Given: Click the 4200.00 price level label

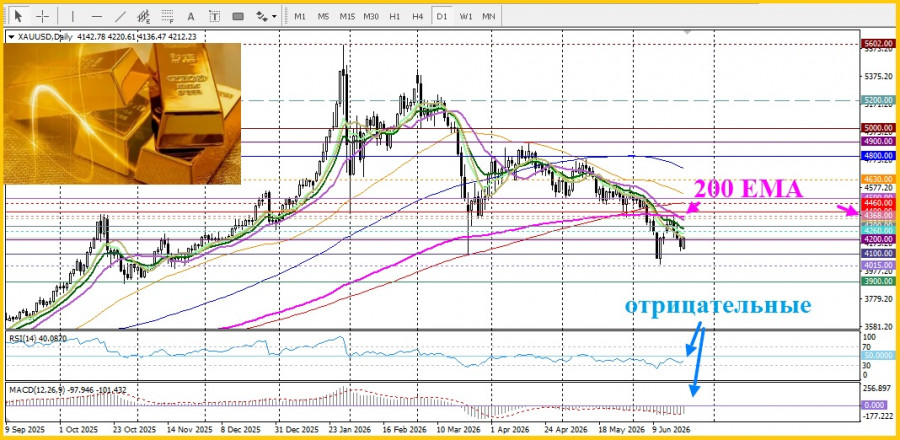Looking at the screenshot, I should pyautogui.click(x=879, y=239).
